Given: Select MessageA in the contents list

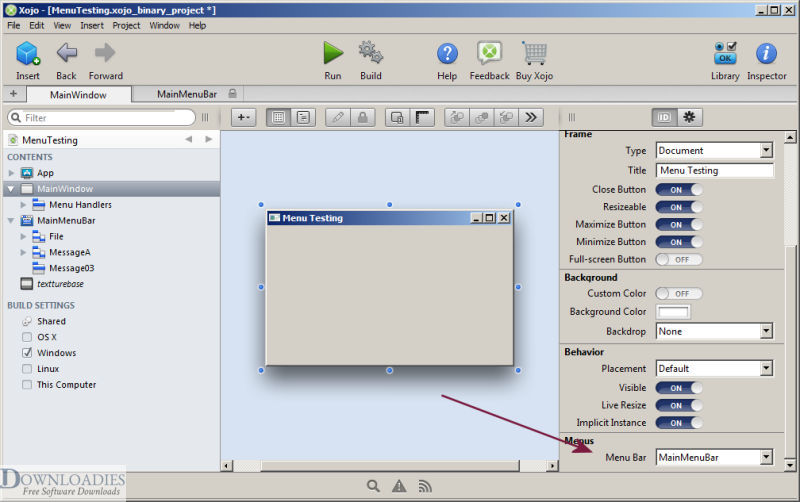Looking at the screenshot, I should [x=69, y=252].
